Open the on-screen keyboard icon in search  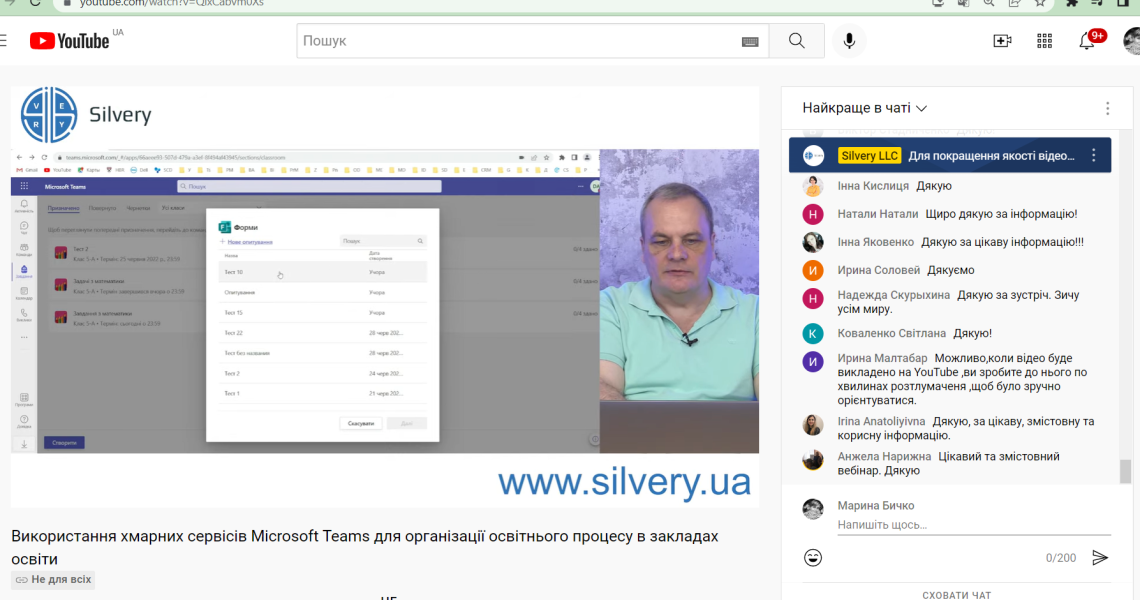coord(750,41)
